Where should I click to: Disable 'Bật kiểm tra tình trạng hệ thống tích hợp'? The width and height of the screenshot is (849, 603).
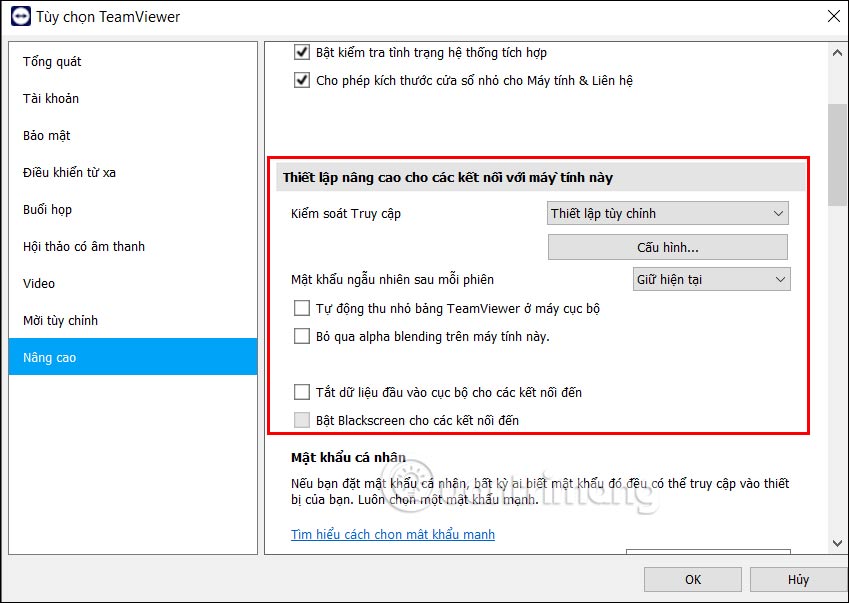click(x=301, y=52)
